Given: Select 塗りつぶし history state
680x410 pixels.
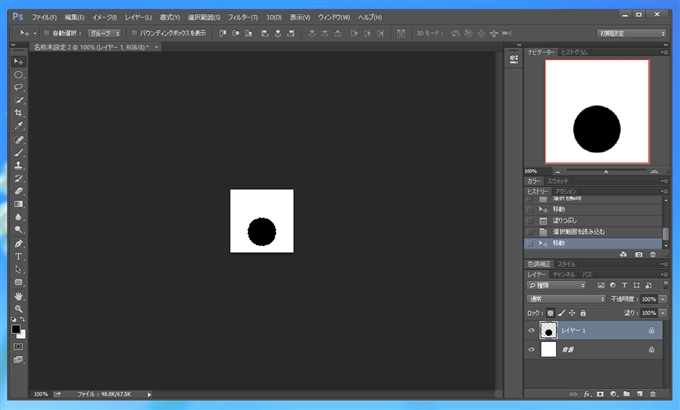Looking at the screenshot, I should (x=593, y=220).
